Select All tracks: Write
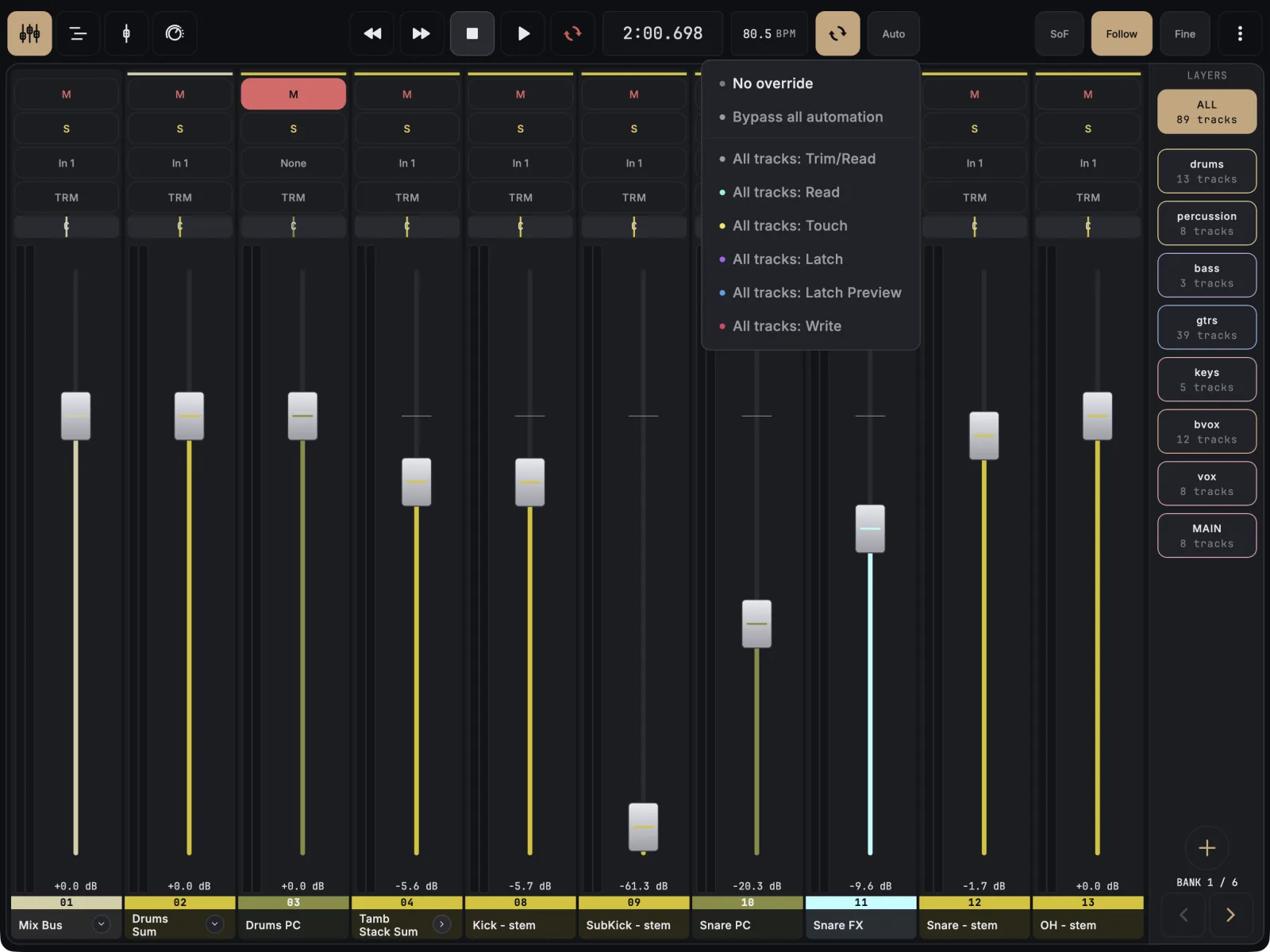Image resolution: width=1270 pixels, height=952 pixels. tap(810, 326)
